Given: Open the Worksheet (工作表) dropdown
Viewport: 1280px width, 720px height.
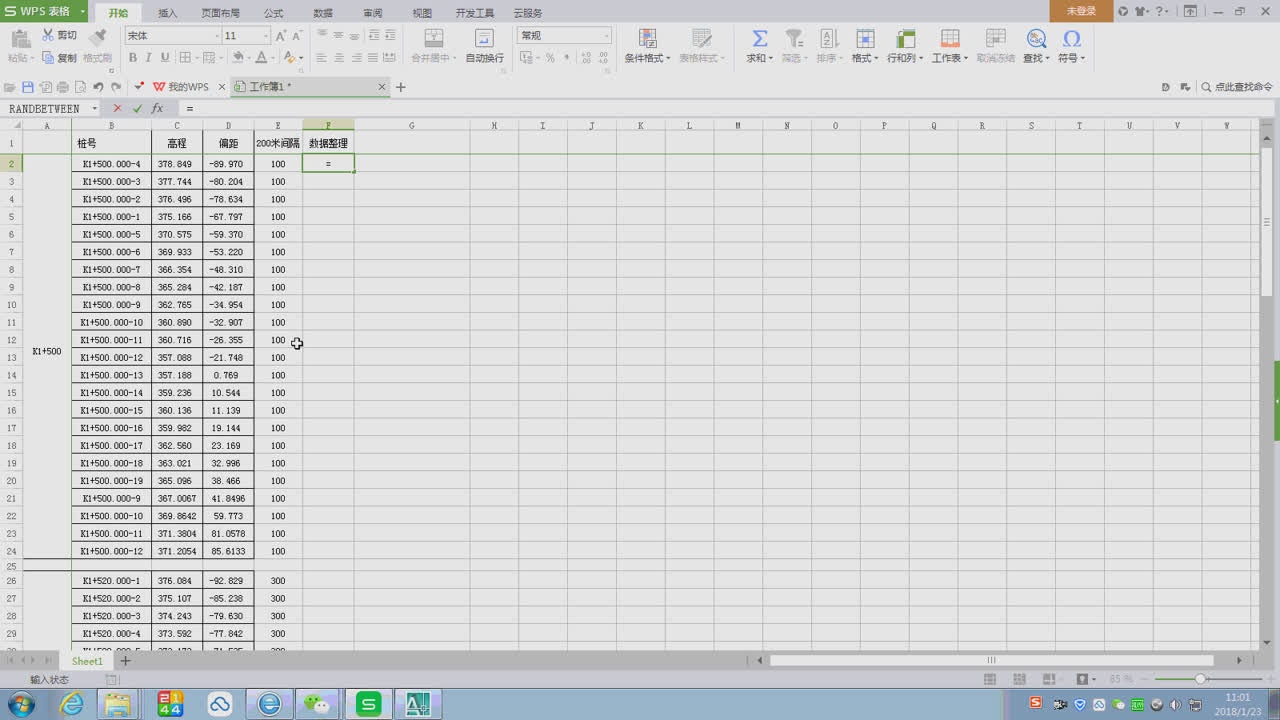Looking at the screenshot, I should (x=950, y=46).
